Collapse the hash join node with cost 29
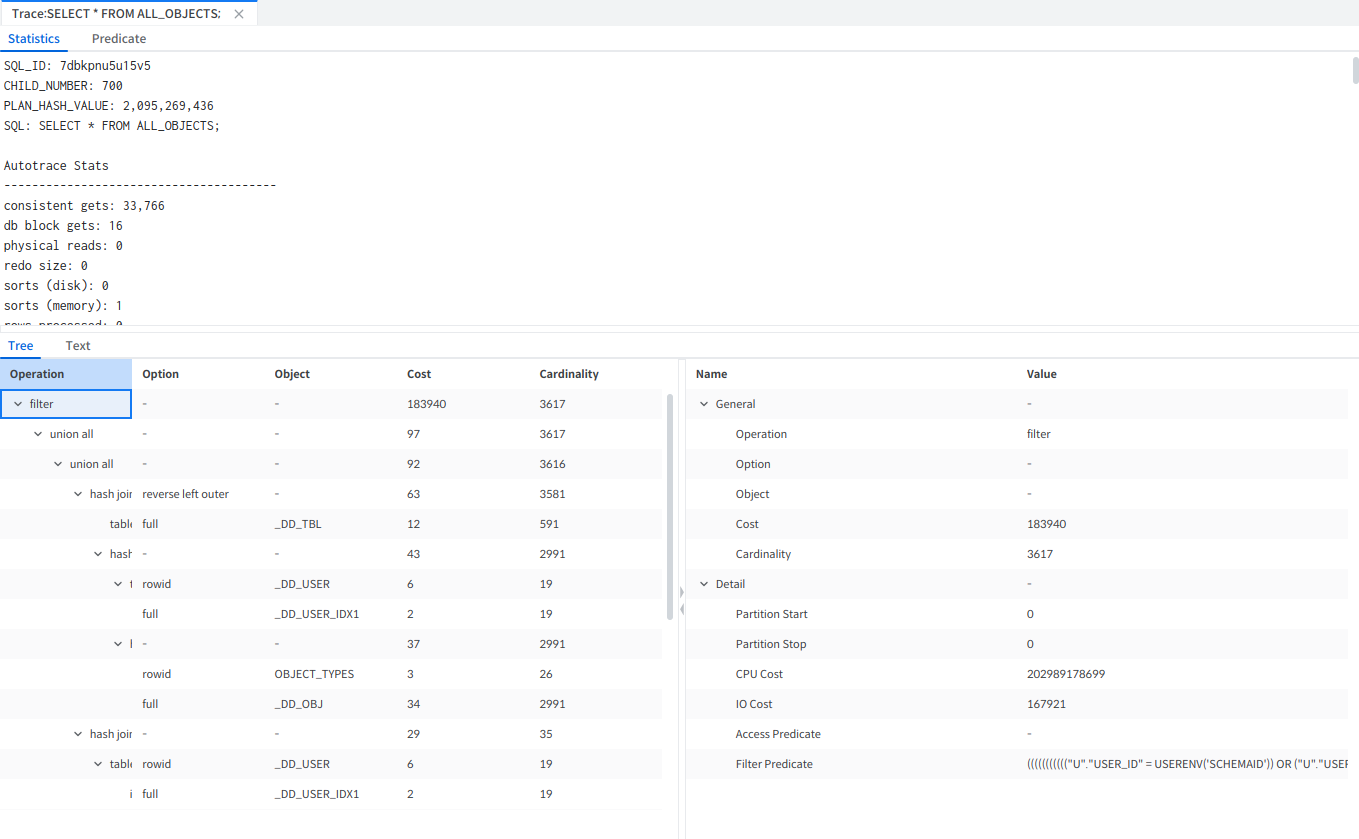The height and width of the screenshot is (839, 1359). click(x=78, y=734)
